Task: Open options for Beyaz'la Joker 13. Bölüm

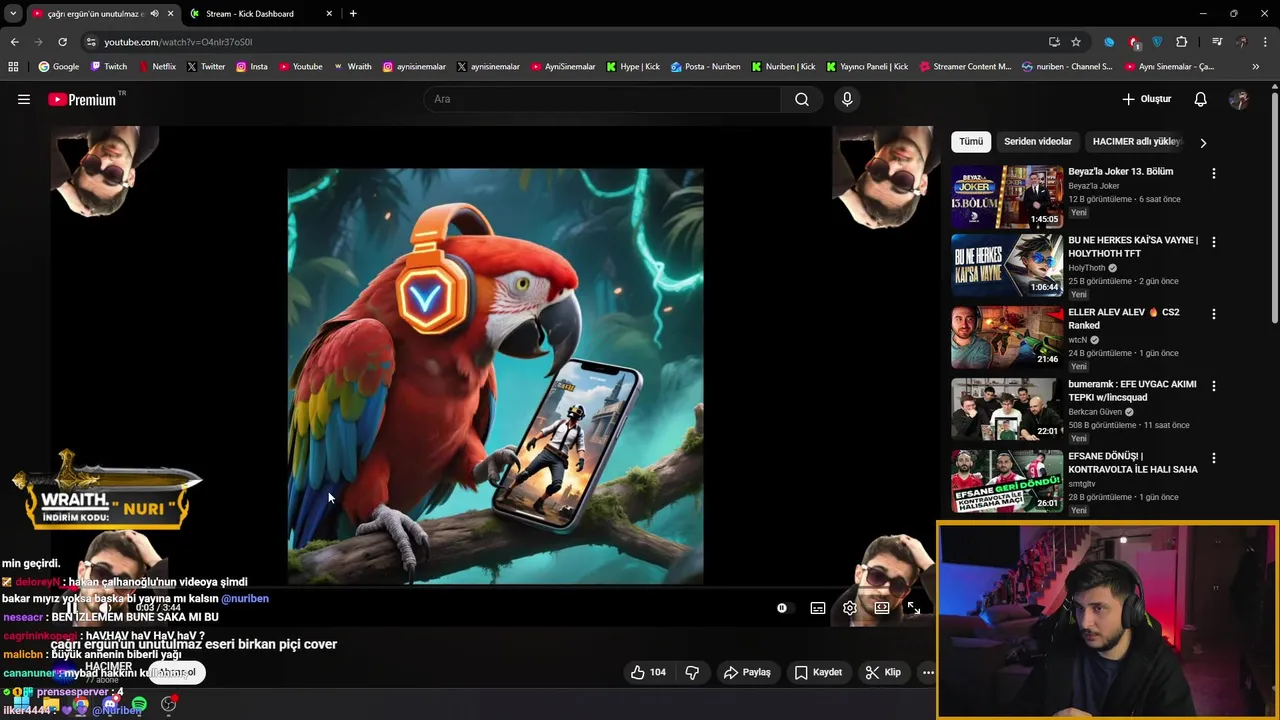Action: tap(1214, 173)
